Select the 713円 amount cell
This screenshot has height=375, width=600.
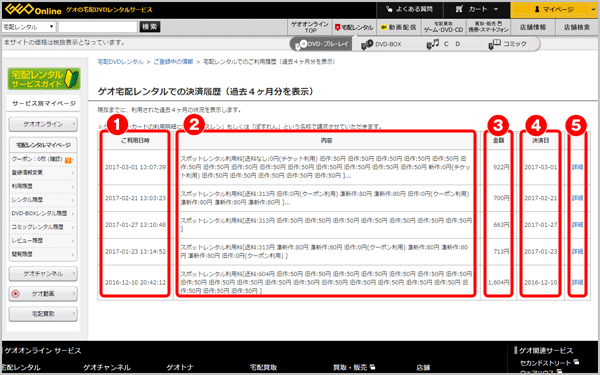click(x=501, y=251)
